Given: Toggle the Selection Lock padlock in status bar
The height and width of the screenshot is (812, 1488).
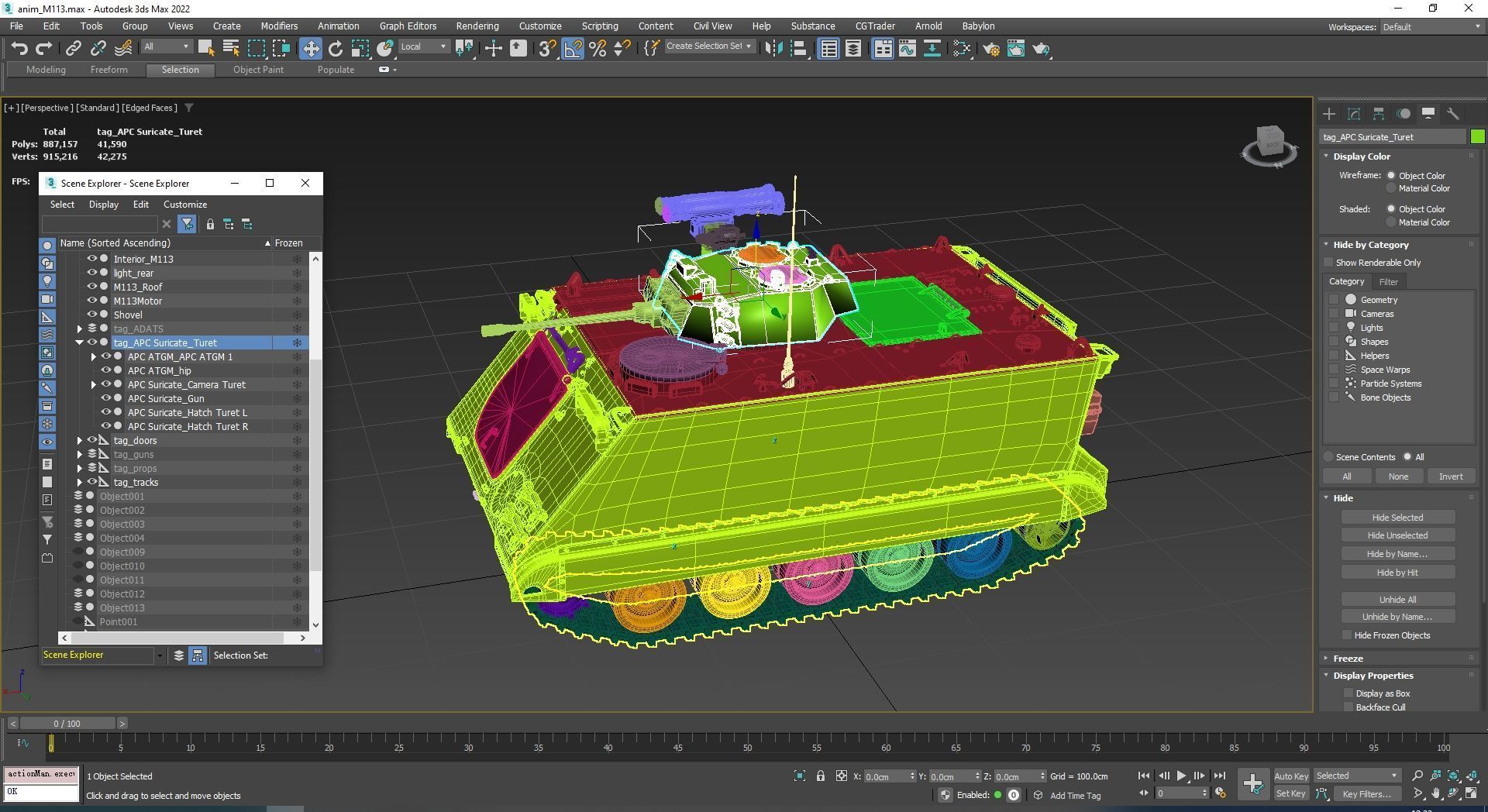Looking at the screenshot, I should 821,776.
